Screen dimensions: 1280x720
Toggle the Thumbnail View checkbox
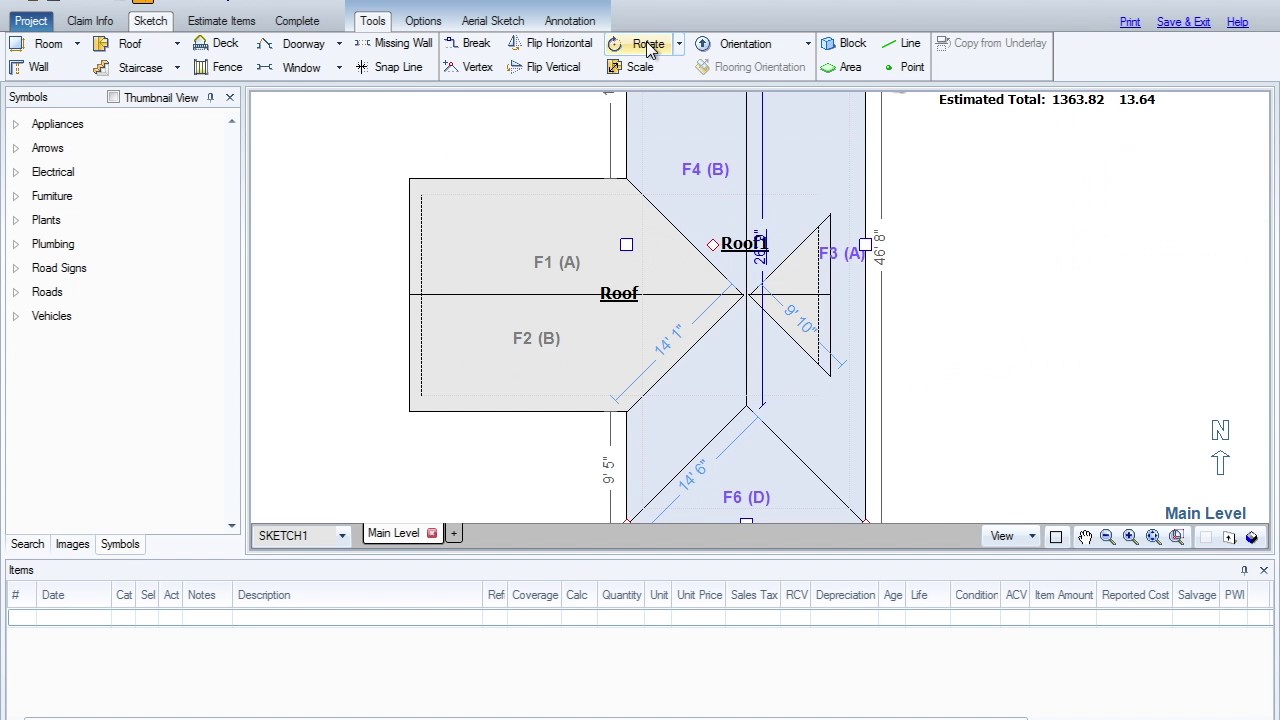114,97
